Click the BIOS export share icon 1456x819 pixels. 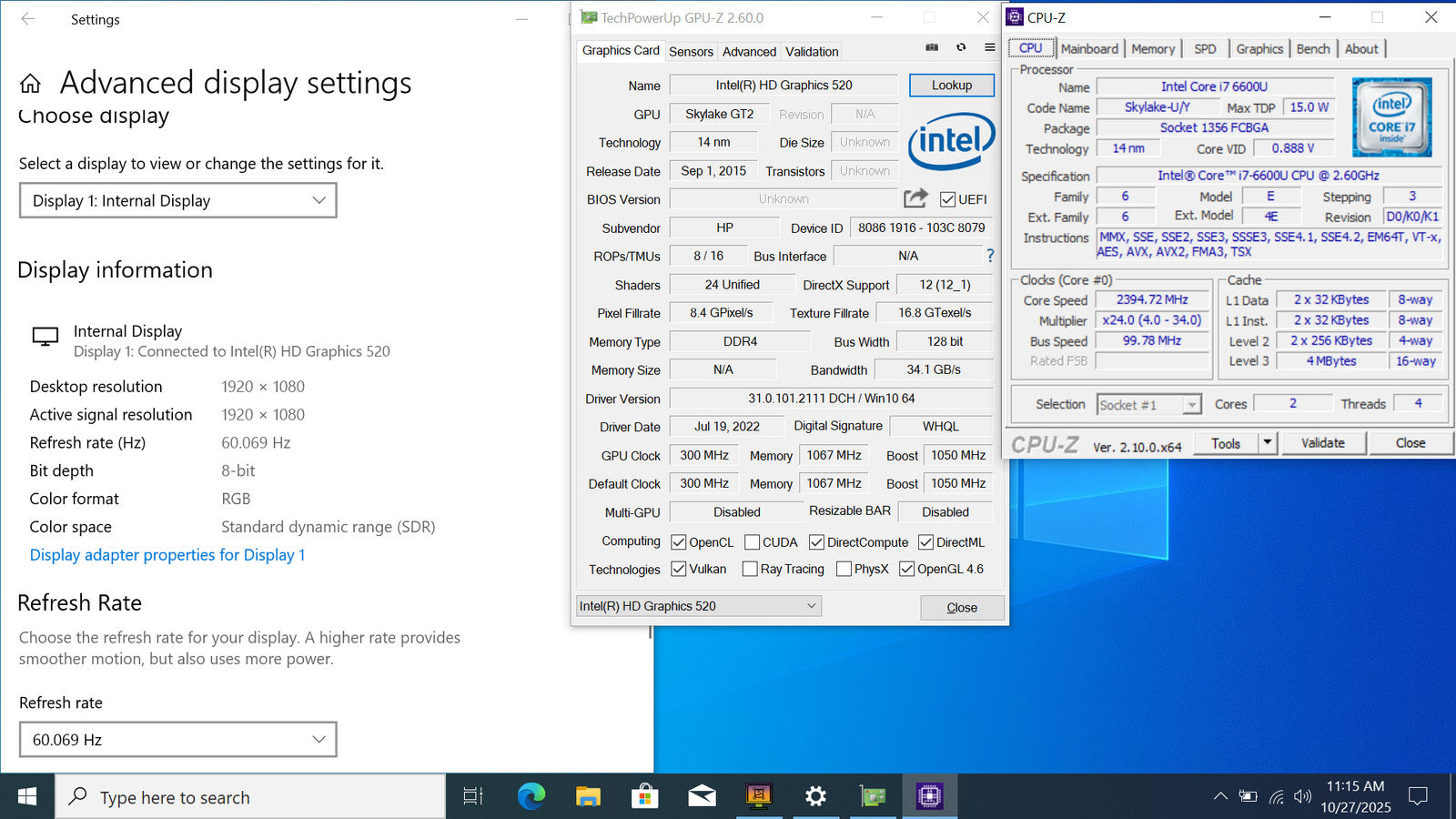[x=915, y=198]
